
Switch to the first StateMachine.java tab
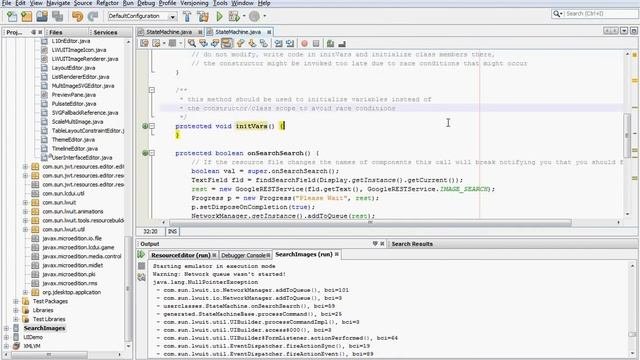169,32
